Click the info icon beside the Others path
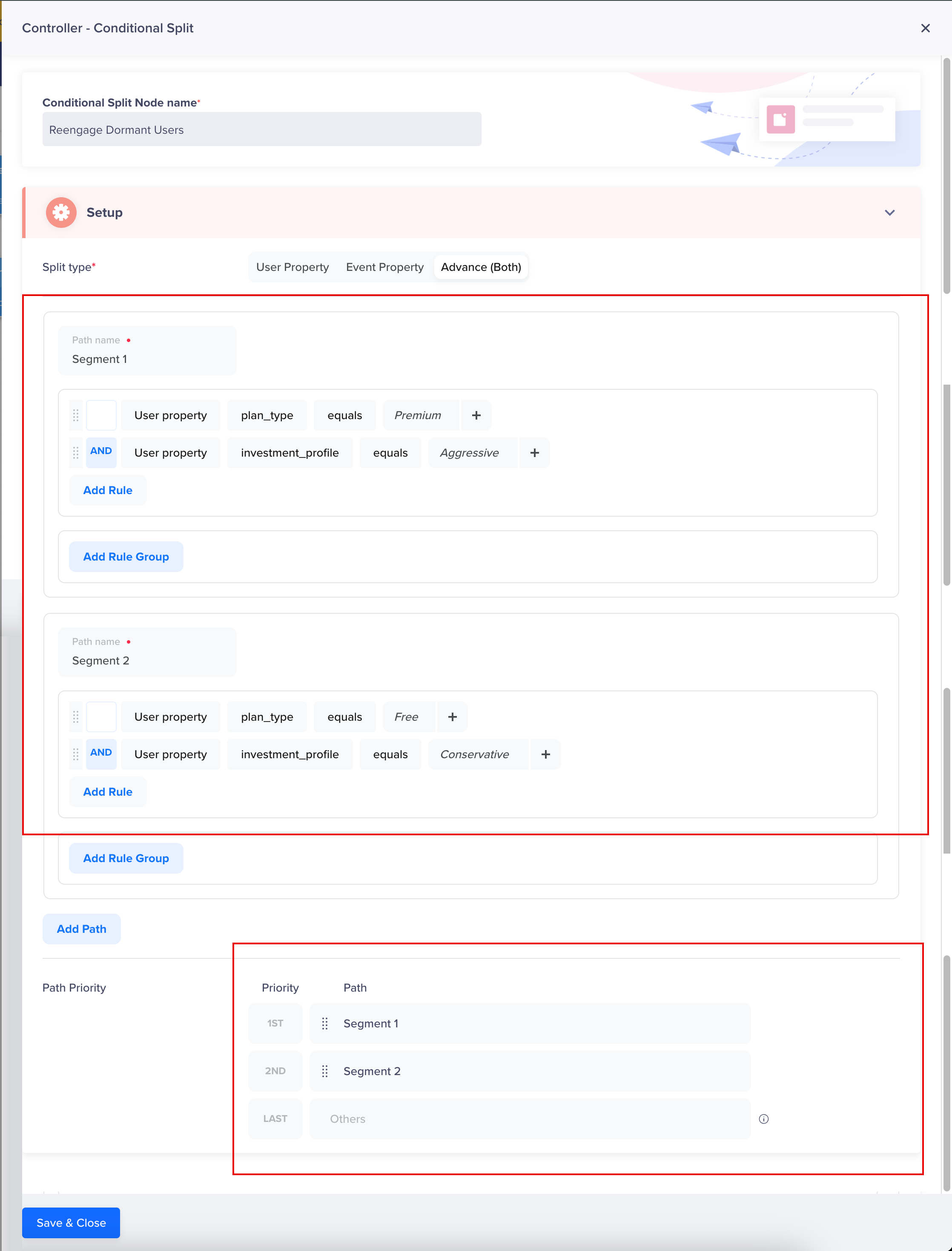Viewport: 952px width, 1251px height. click(764, 1119)
